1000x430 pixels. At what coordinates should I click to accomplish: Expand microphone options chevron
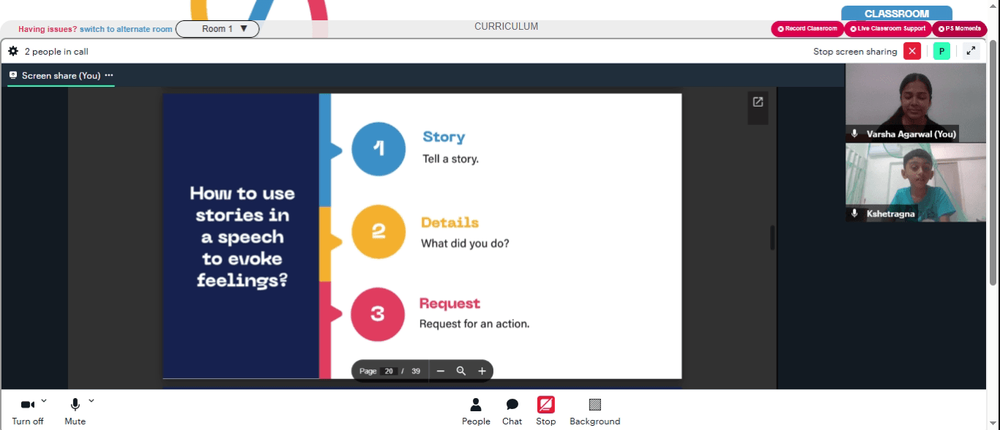(x=91, y=401)
